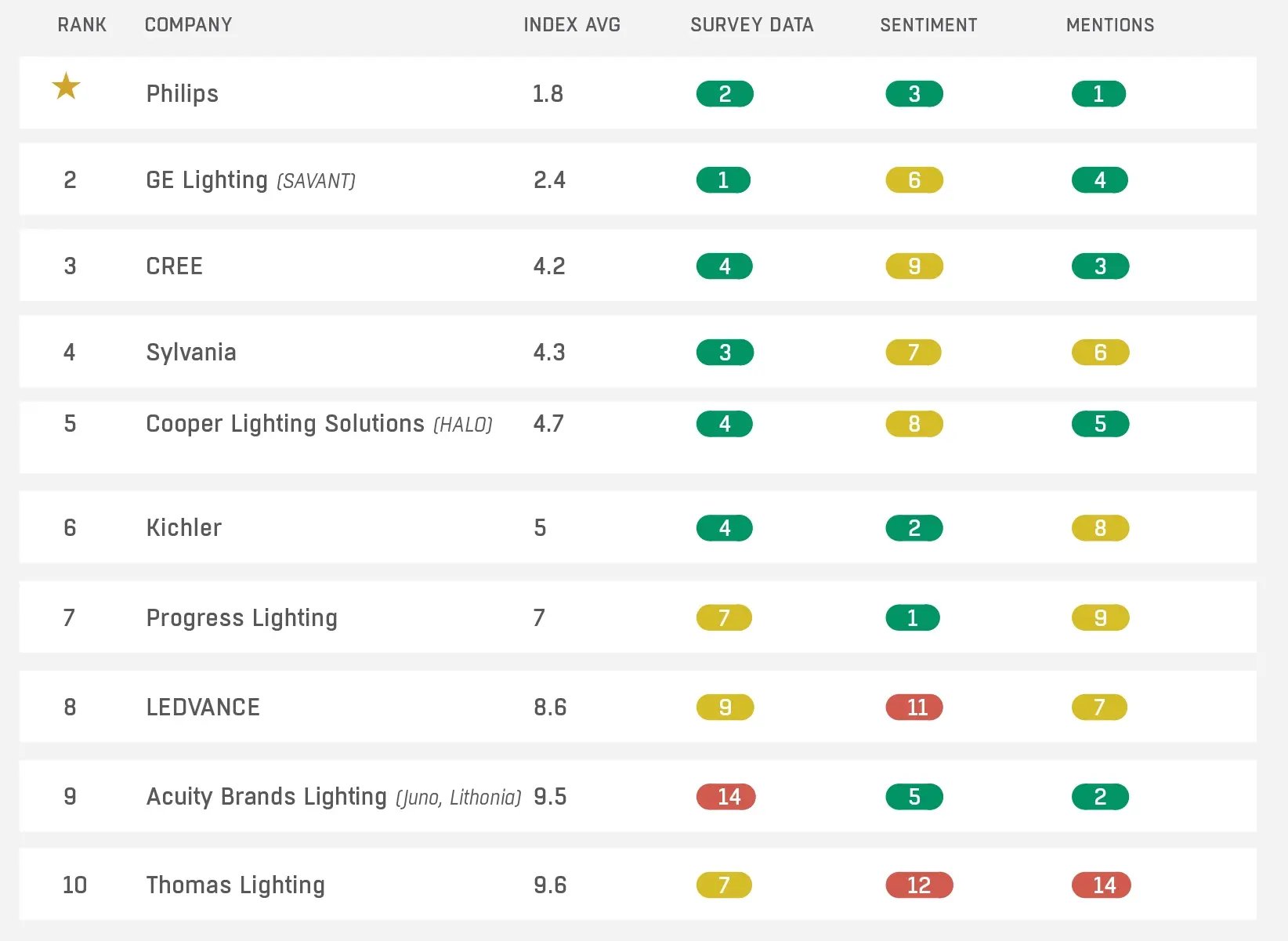
Task: Click the RANK column header
Action: coord(82,25)
